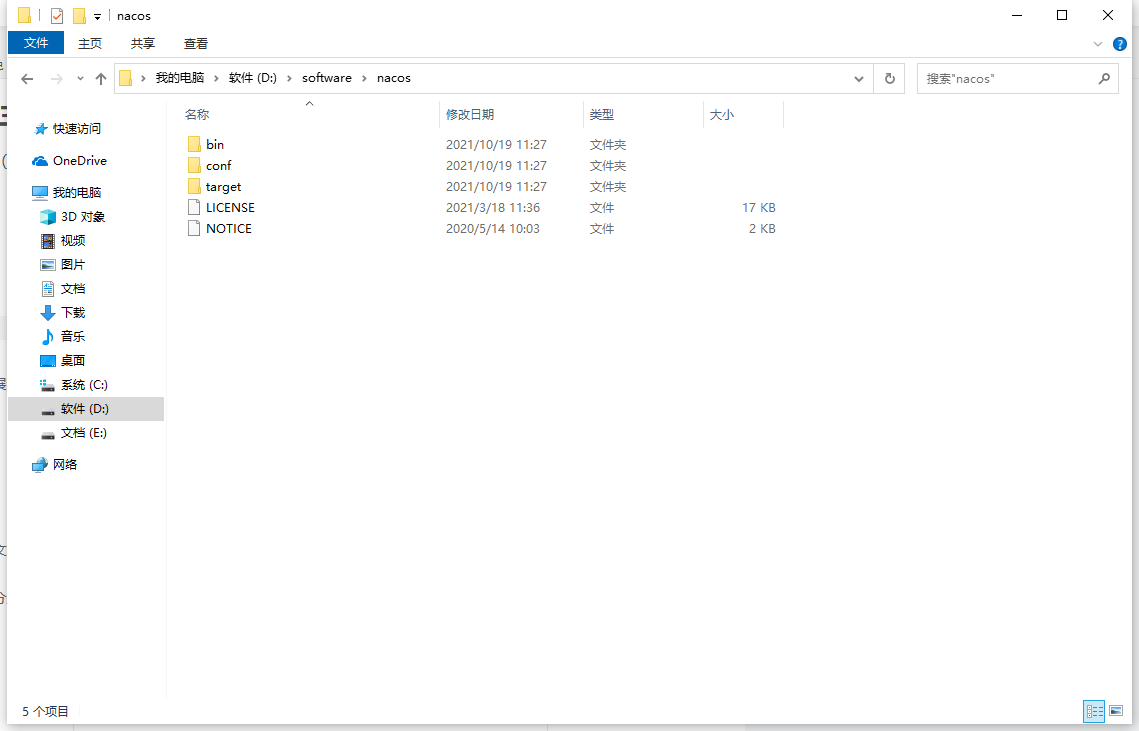The width and height of the screenshot is (1139, 731).
Task: Select the LICENSE file icon
Action: [194, 208]
